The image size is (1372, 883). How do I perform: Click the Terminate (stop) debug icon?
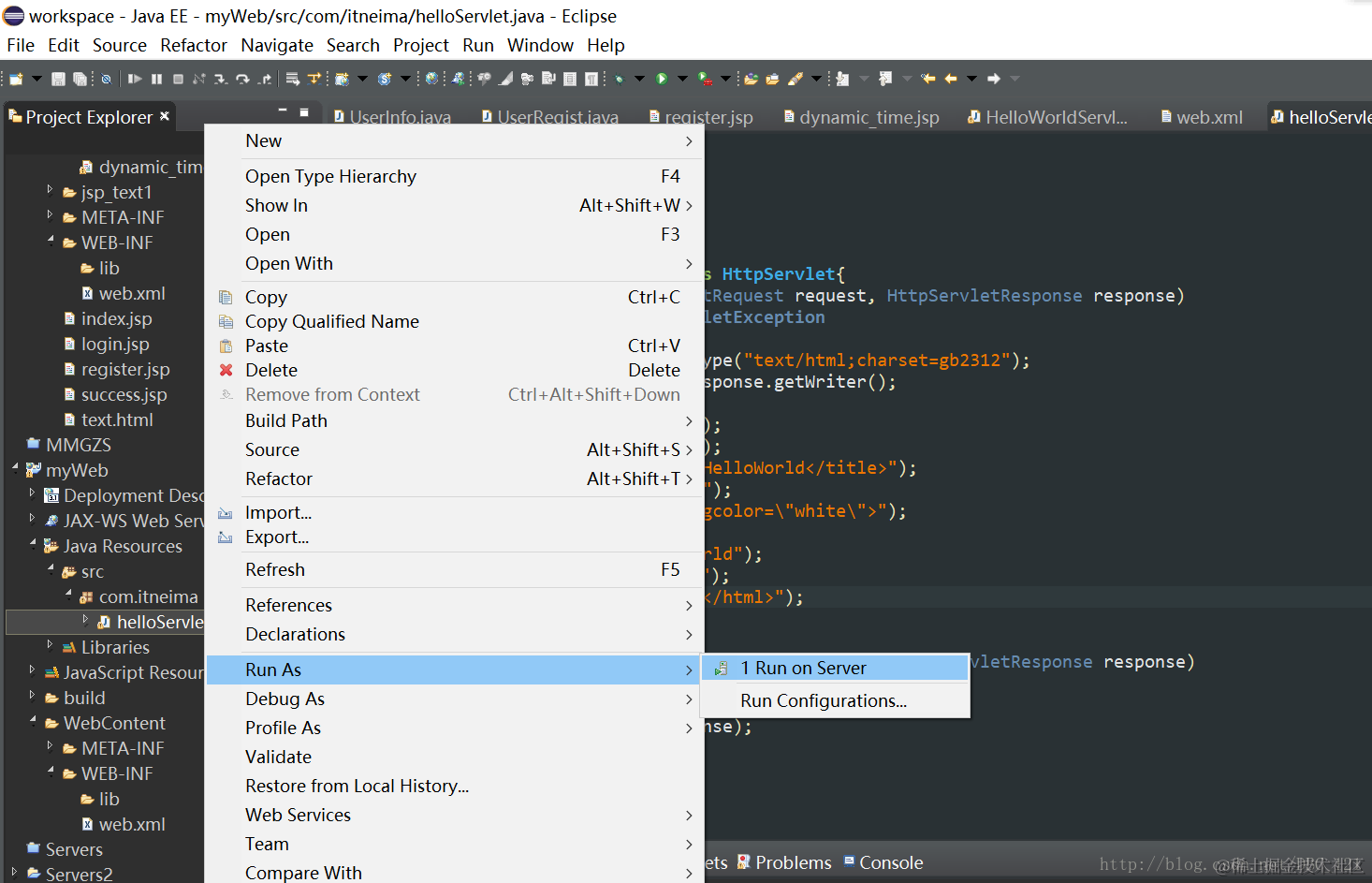pyautogui.click(x=178, y=79)
